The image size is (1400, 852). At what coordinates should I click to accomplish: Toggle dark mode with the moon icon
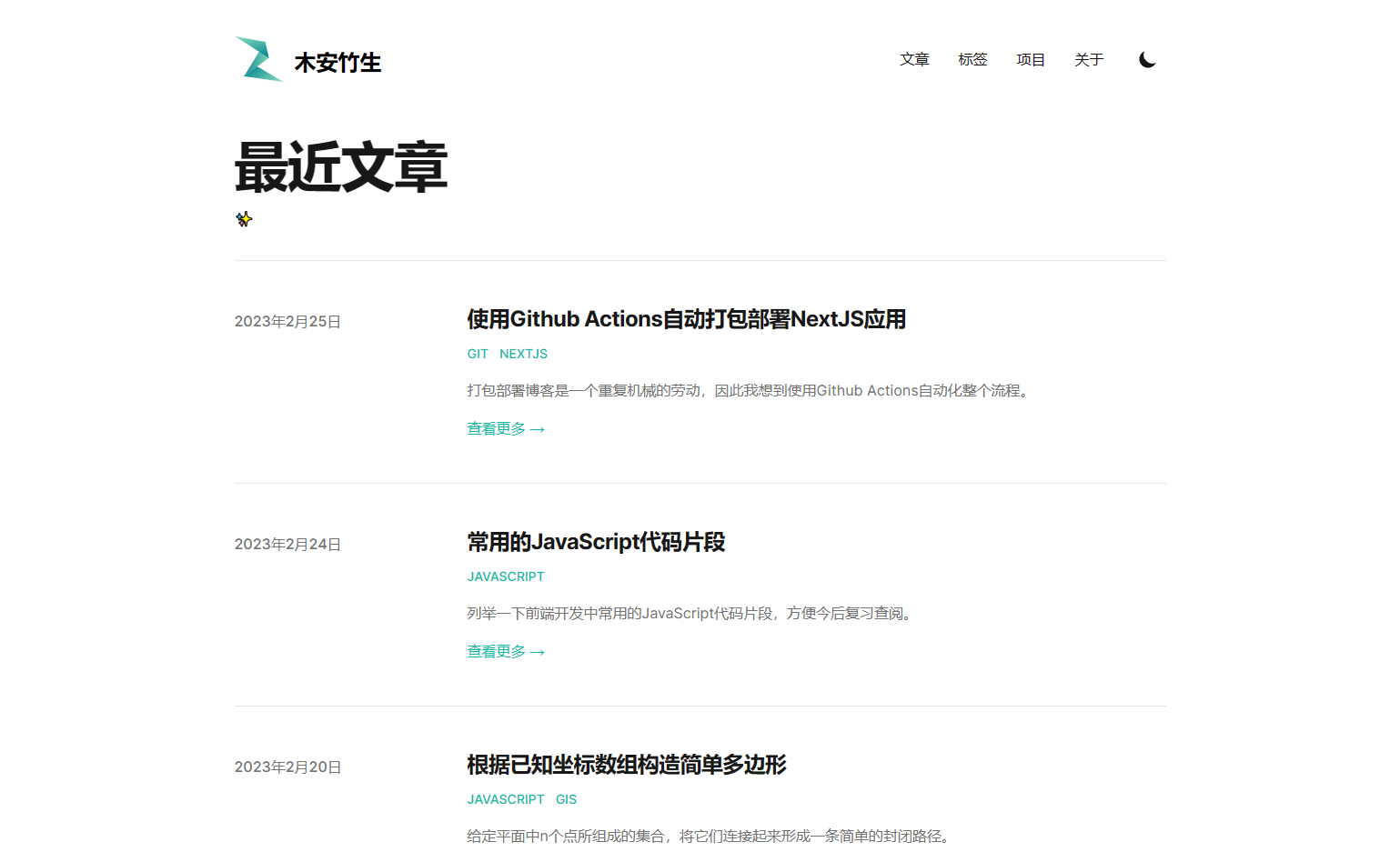pos(1147,60)
